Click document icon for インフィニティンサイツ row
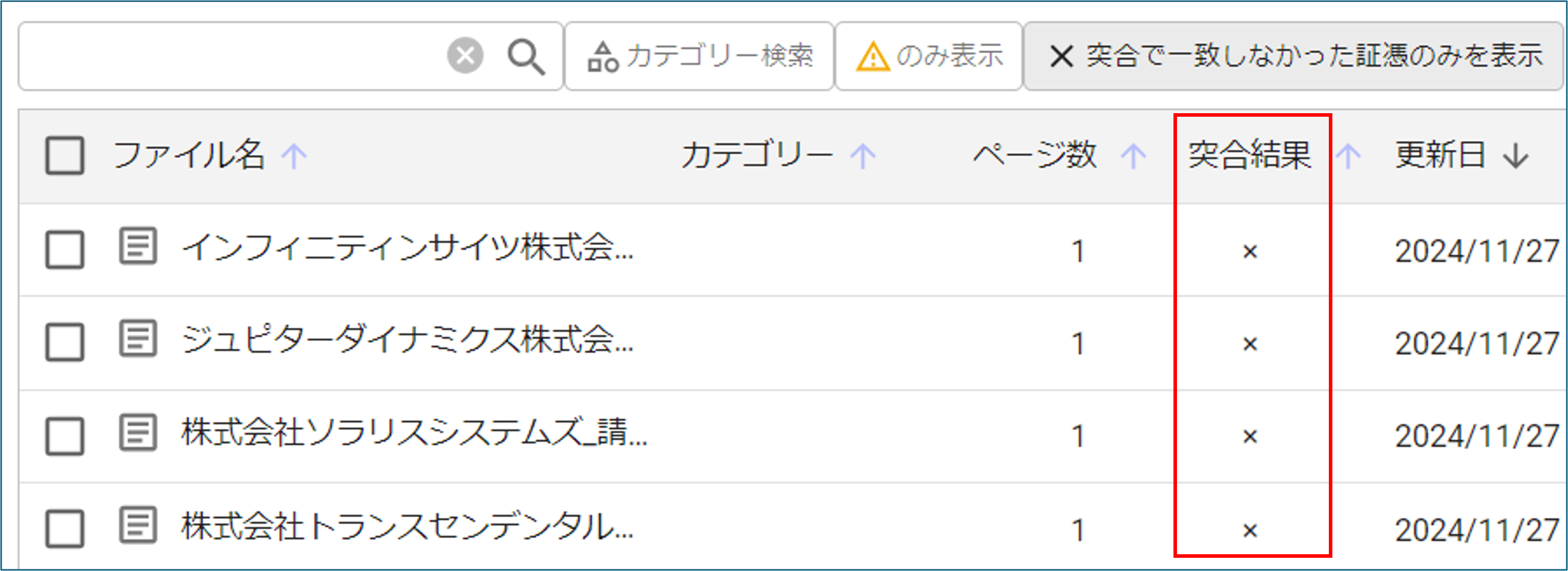 coord(138,247)
